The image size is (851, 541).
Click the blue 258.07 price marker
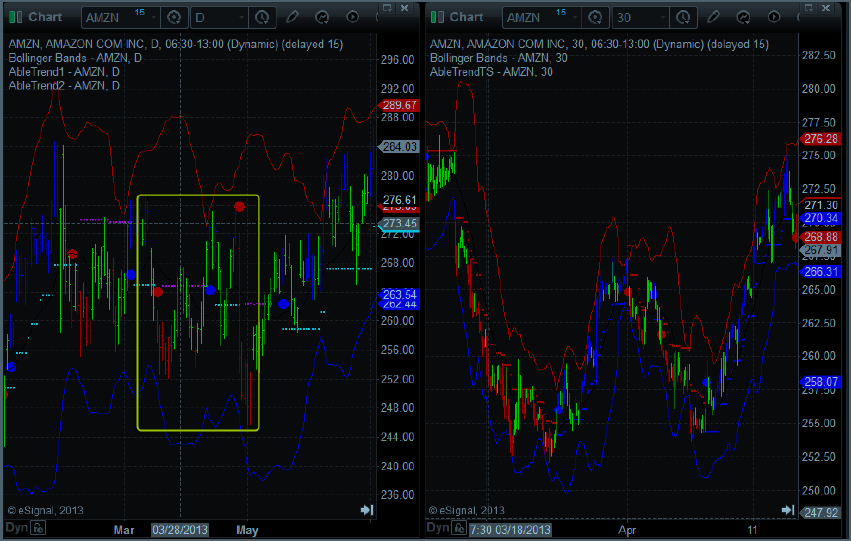click(821, 382)
